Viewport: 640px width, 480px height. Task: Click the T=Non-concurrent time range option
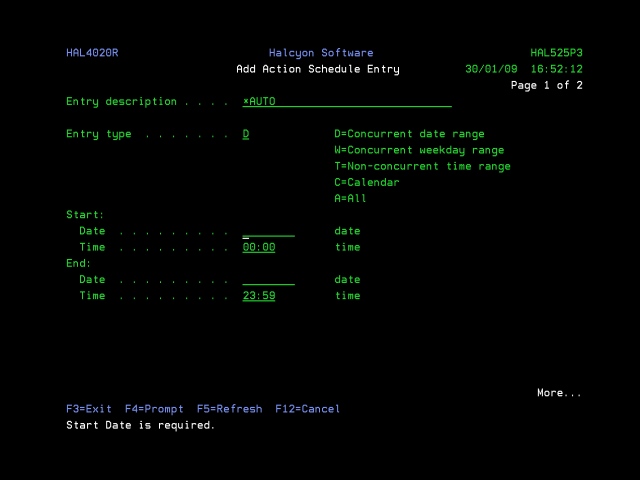point(422,166)
